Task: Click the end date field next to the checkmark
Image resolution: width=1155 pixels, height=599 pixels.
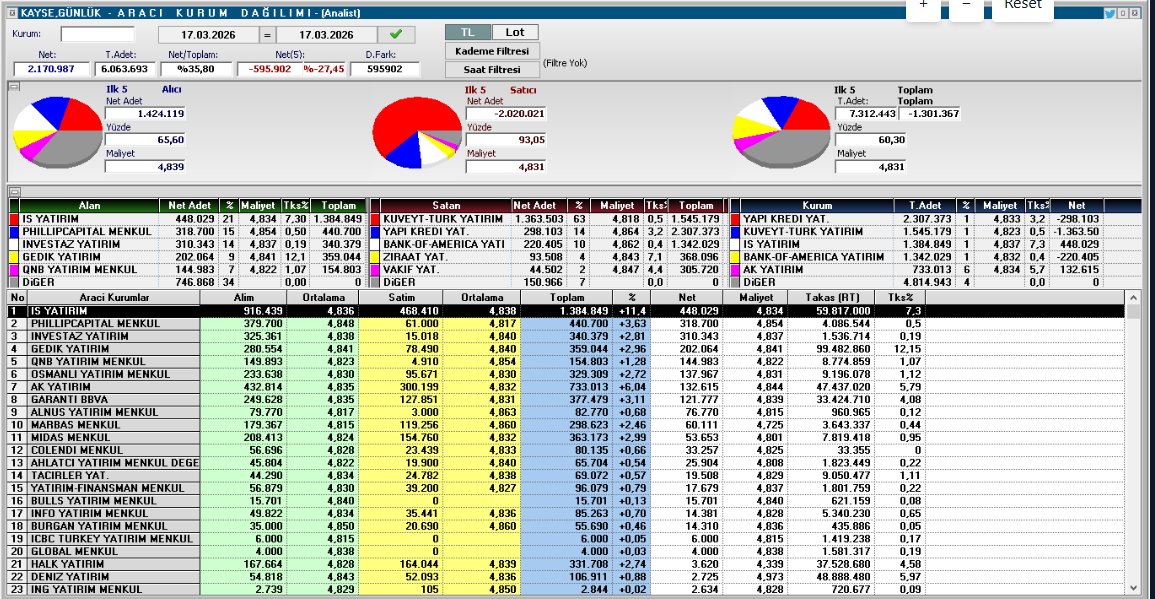Action: [326, 35]
